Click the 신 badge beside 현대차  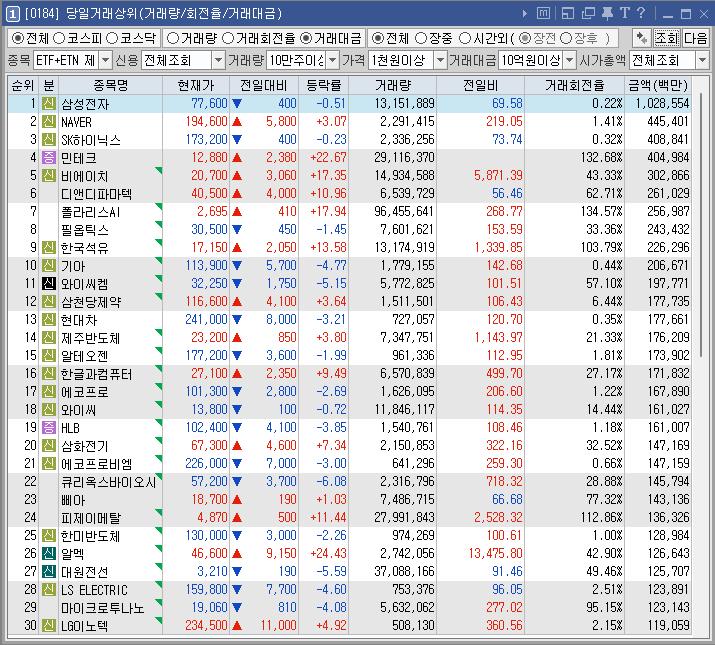[x=49, y=319]
